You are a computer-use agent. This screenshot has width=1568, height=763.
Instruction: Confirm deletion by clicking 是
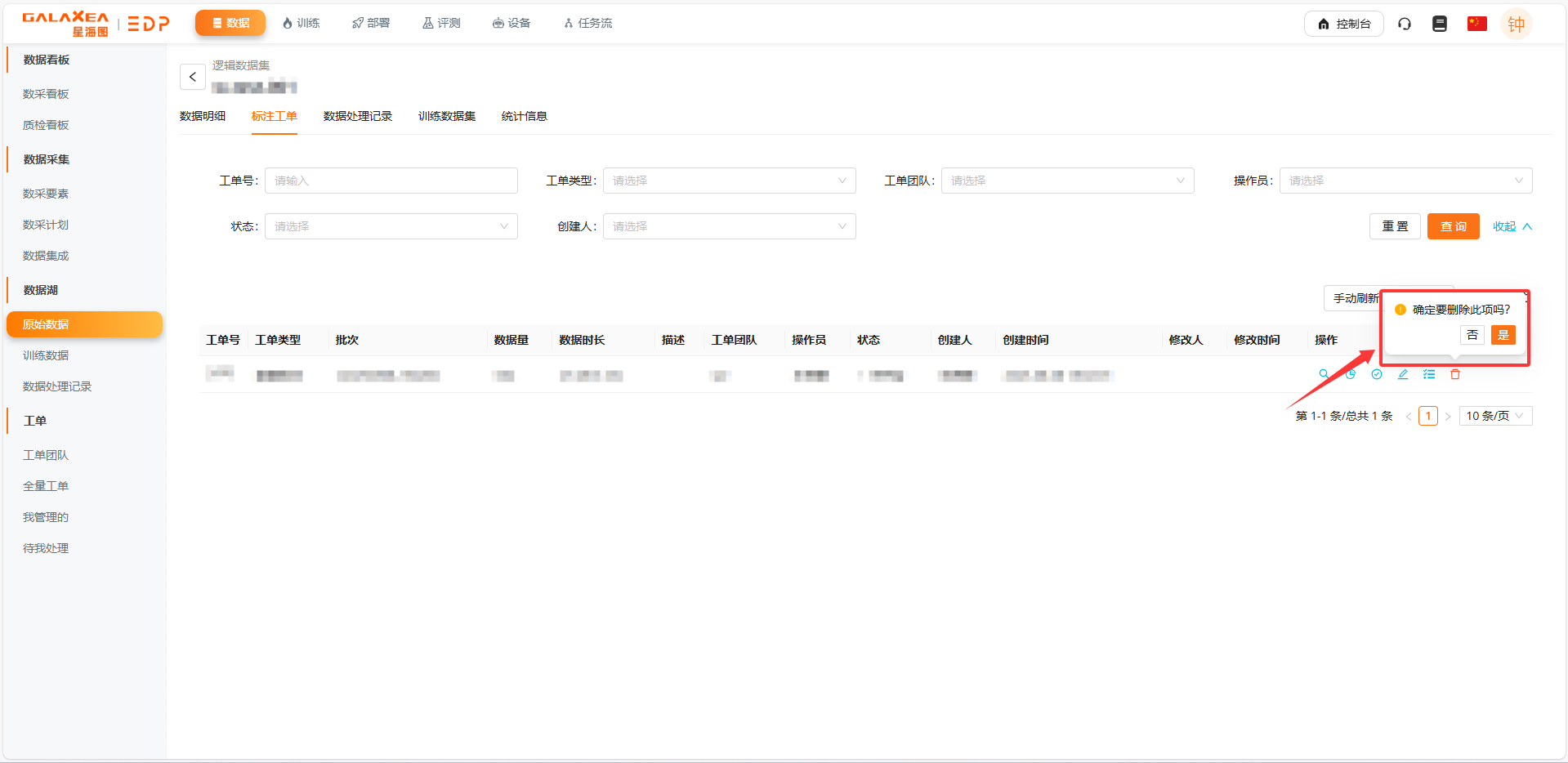1503,335
